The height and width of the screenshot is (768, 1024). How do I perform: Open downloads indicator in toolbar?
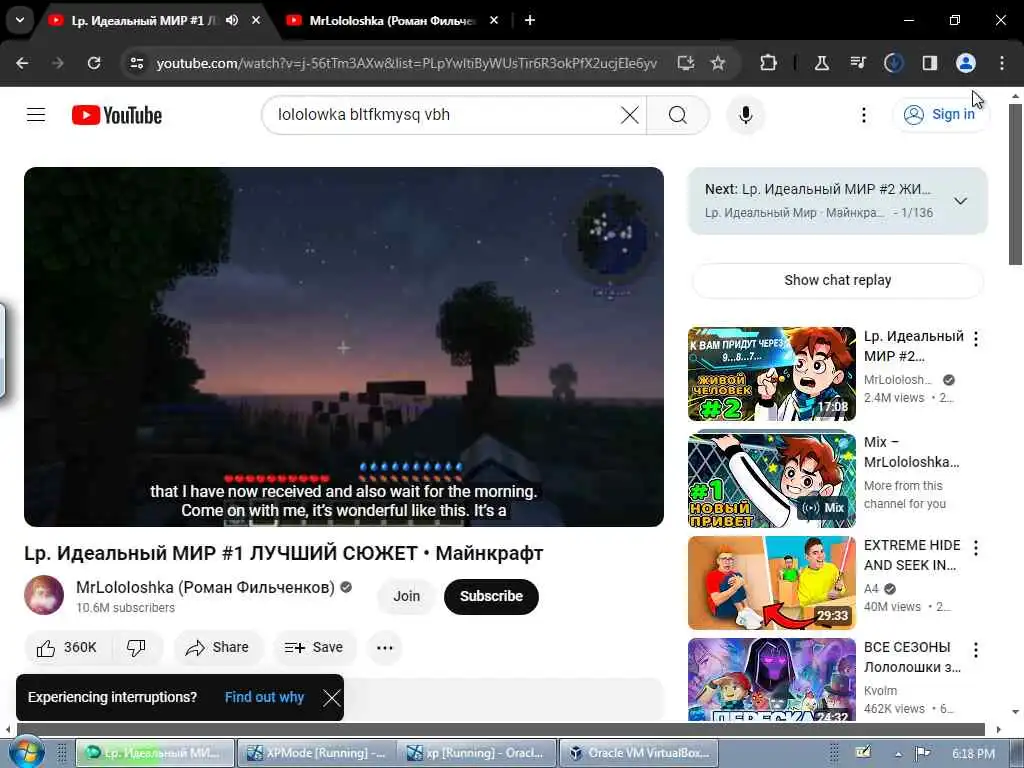[893, 63]
